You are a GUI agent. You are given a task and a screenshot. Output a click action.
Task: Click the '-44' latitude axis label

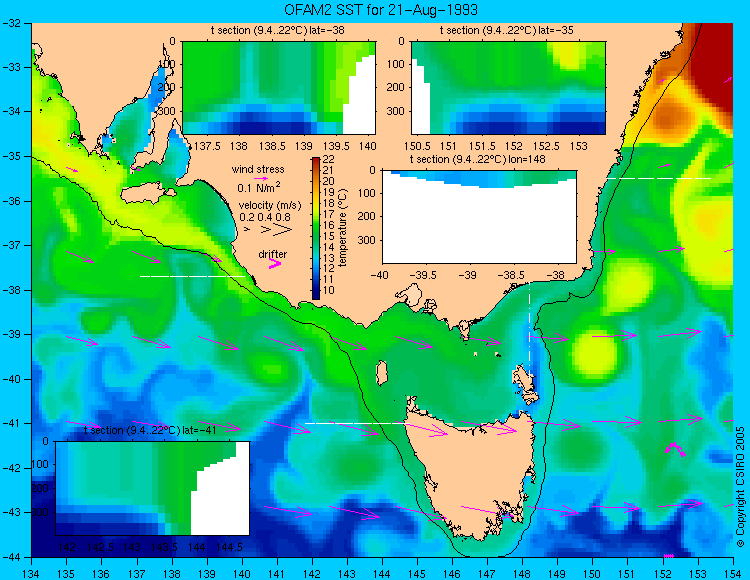pyautogui.click(x=10, y=557)
